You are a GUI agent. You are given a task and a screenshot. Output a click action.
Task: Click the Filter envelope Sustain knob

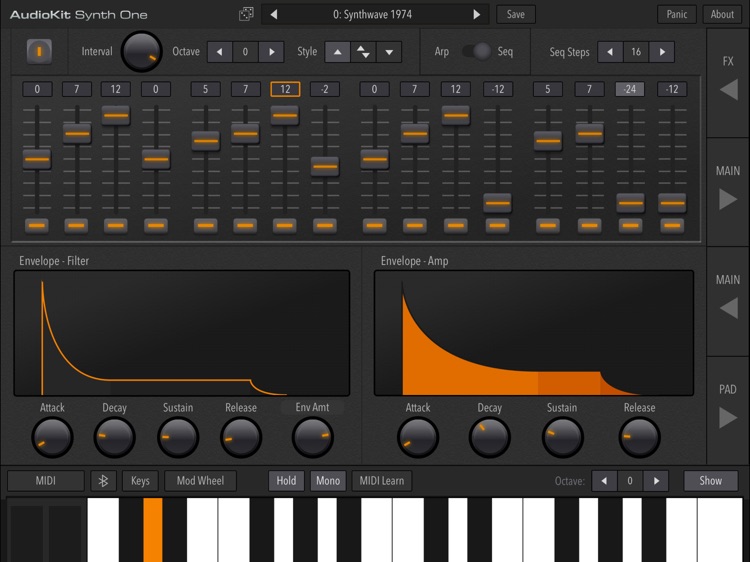[178, 437]
